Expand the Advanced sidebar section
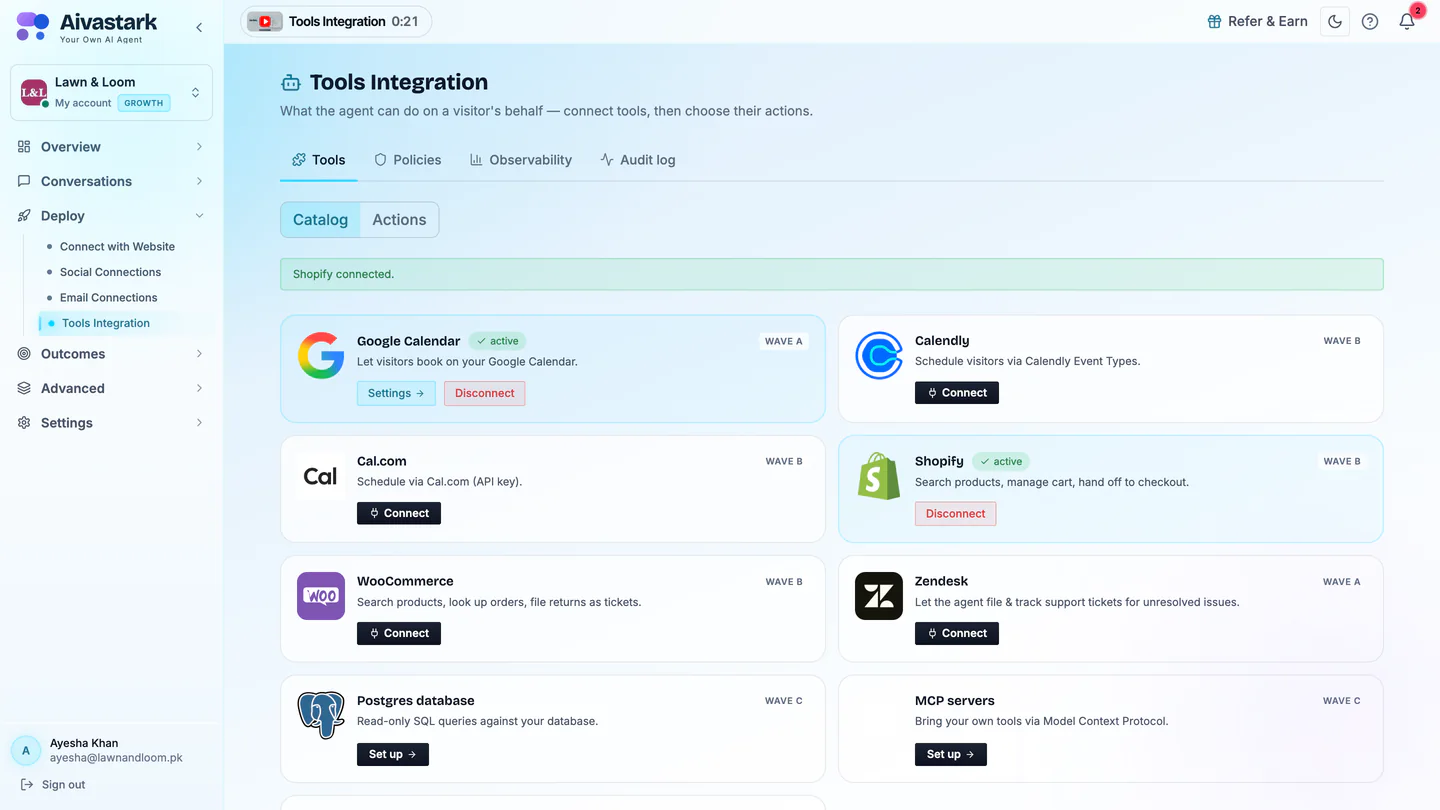The width and height of the screenshot is (1440, 810). [x=111, y=388]
